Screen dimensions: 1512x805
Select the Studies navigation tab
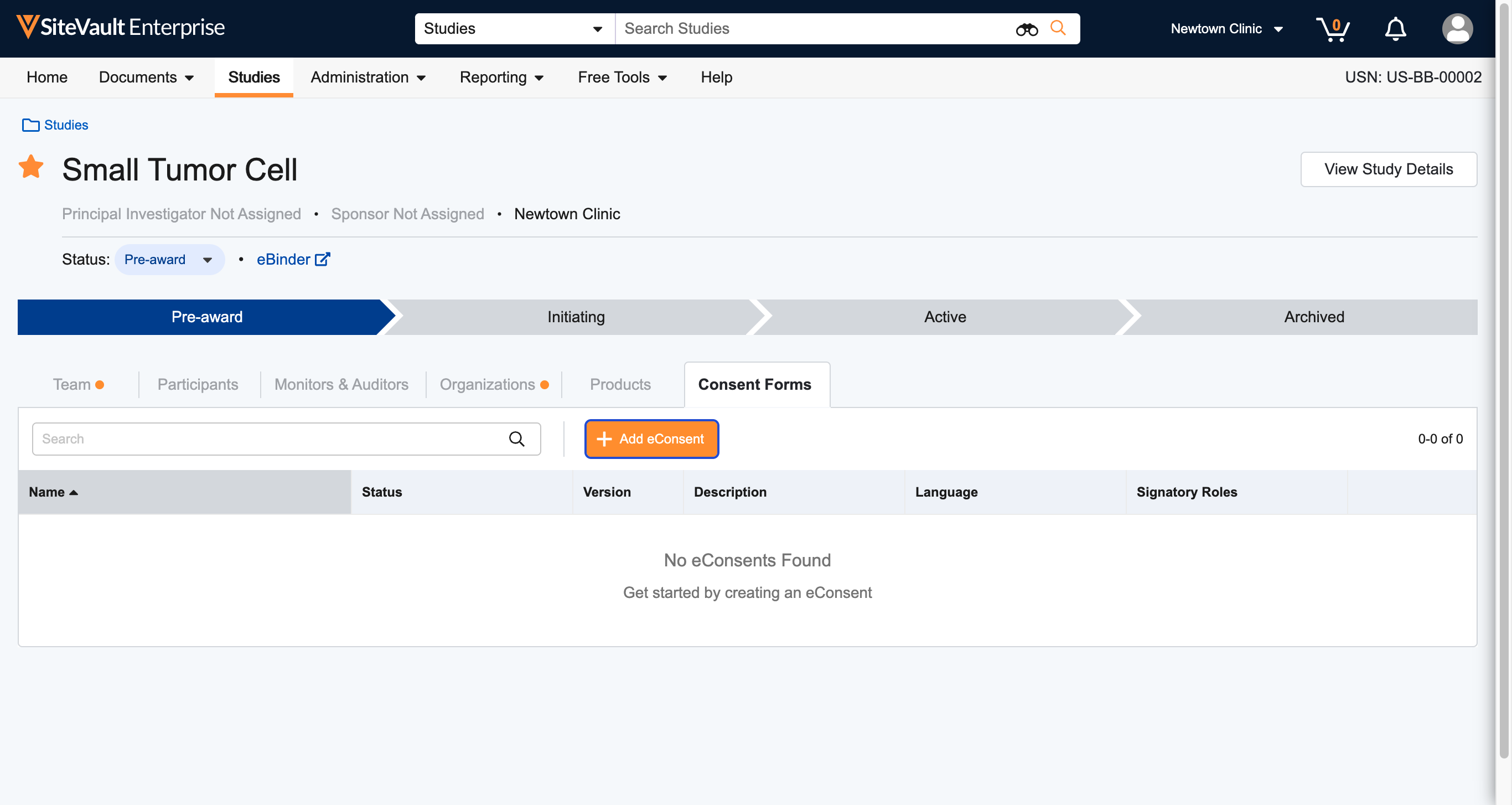tap(253, 78)
